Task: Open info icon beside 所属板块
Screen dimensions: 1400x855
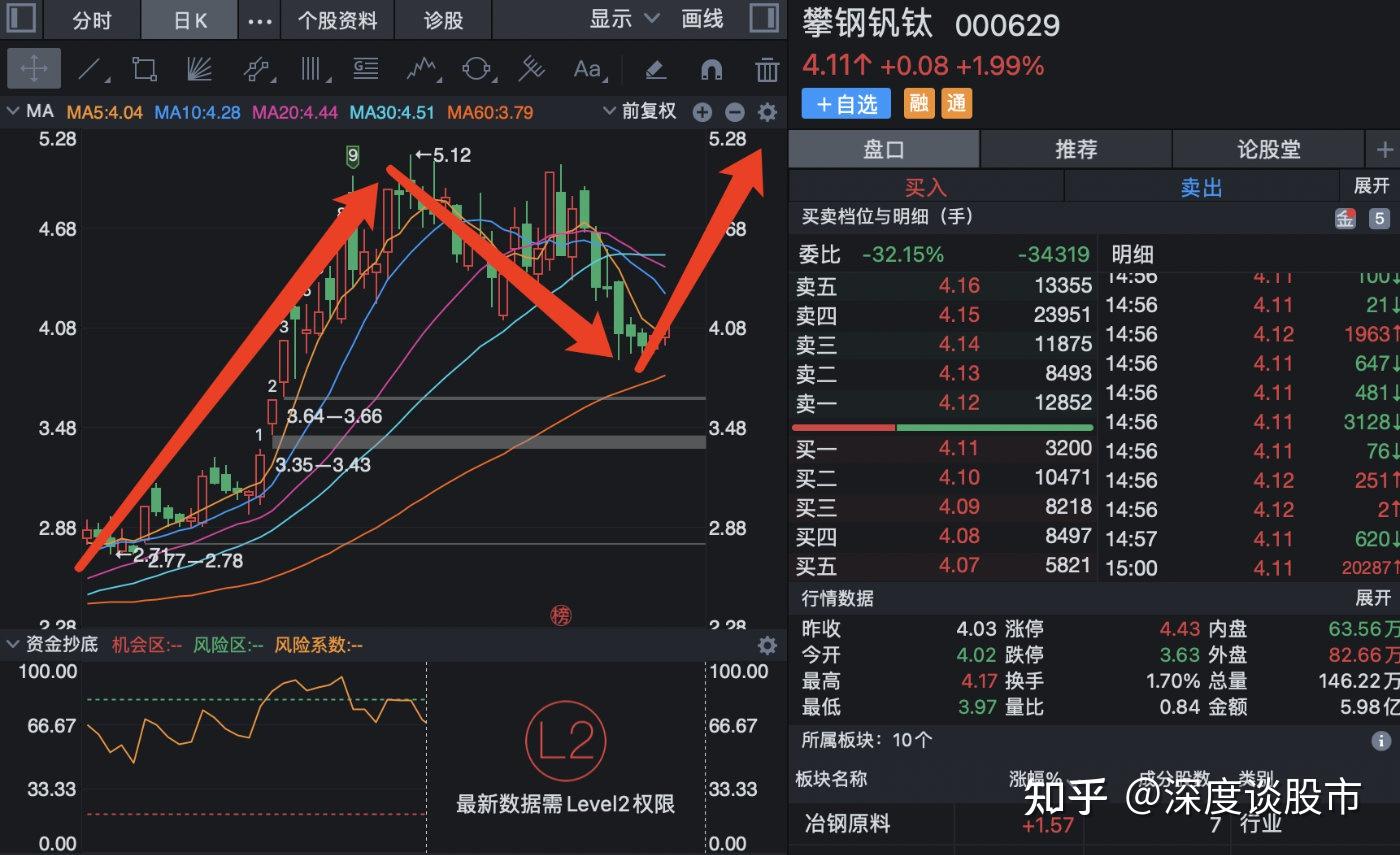Action: point(1381,741)
